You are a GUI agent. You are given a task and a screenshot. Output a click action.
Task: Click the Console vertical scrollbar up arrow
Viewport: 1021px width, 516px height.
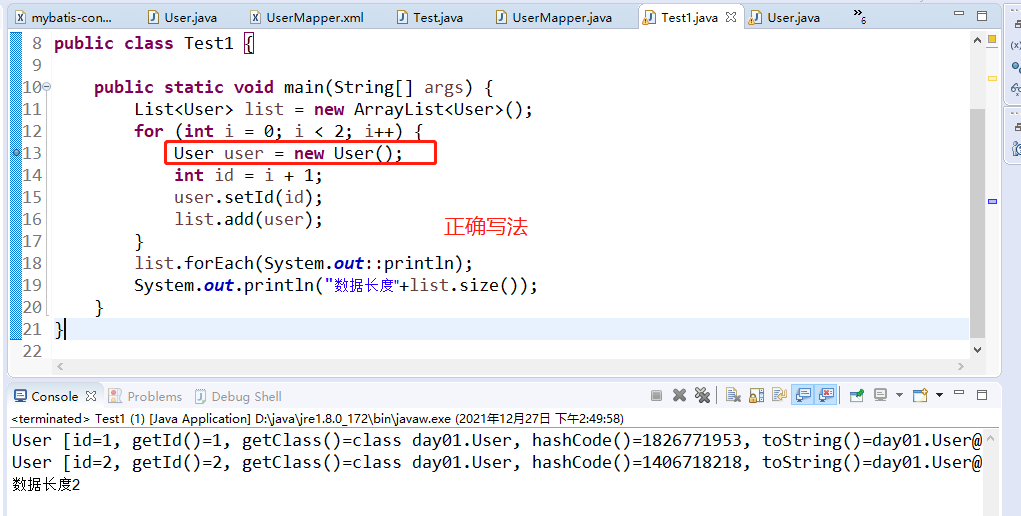pos(990,439)
